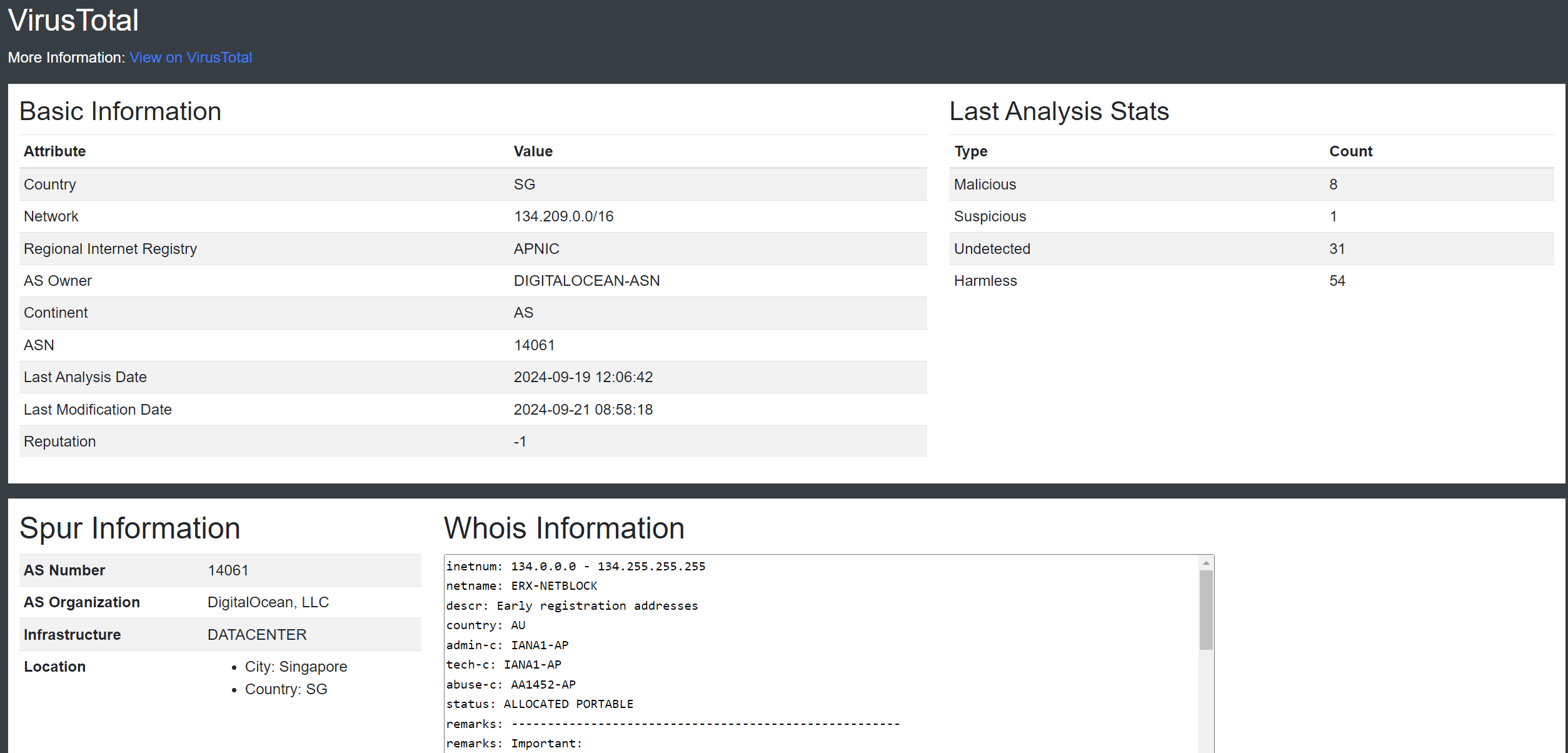Viewport: 1568px width, 753px height.
Task: Click the ASN value 14061 in Basic Information
Action: 535,345
